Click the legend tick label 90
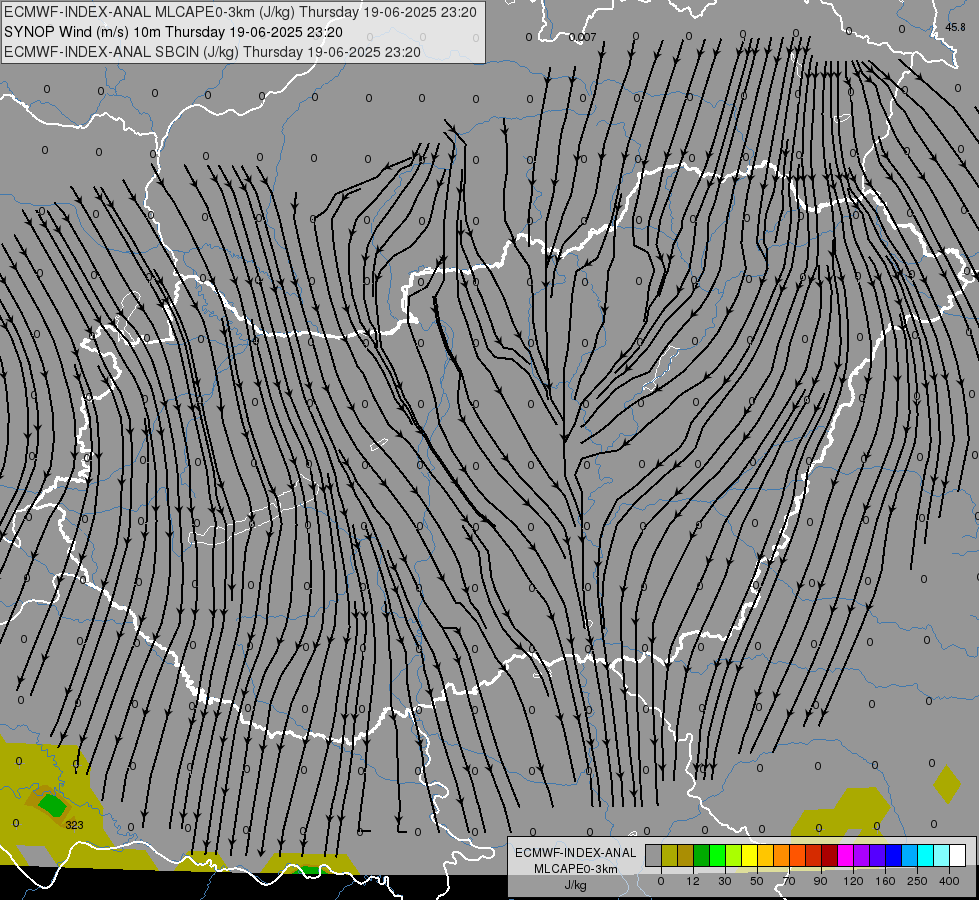This screenshot has width=979, height=900. pyautogui.click(x=820, y=881)
